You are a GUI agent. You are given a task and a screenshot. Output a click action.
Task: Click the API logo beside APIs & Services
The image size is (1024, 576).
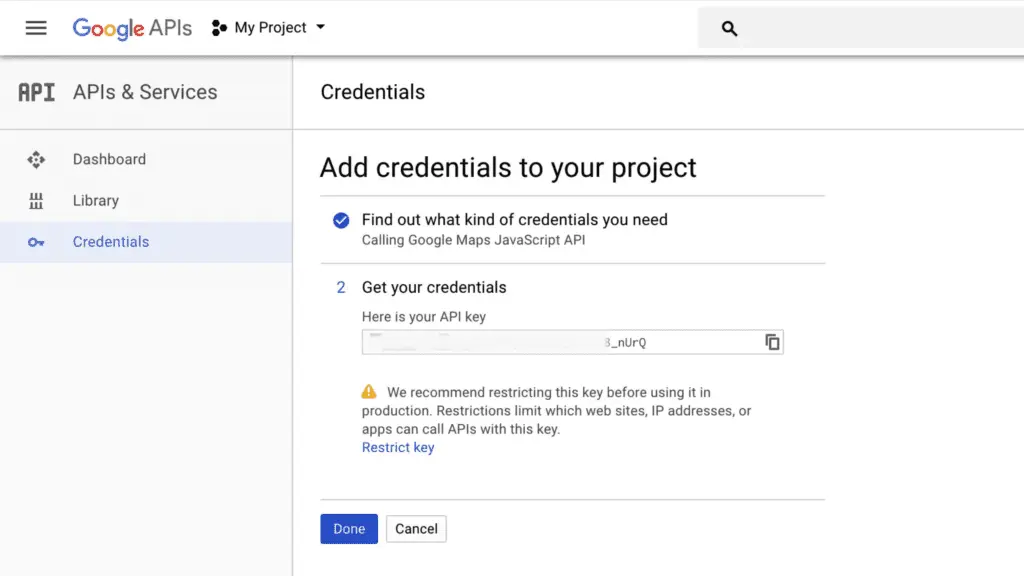coord(37,92)
